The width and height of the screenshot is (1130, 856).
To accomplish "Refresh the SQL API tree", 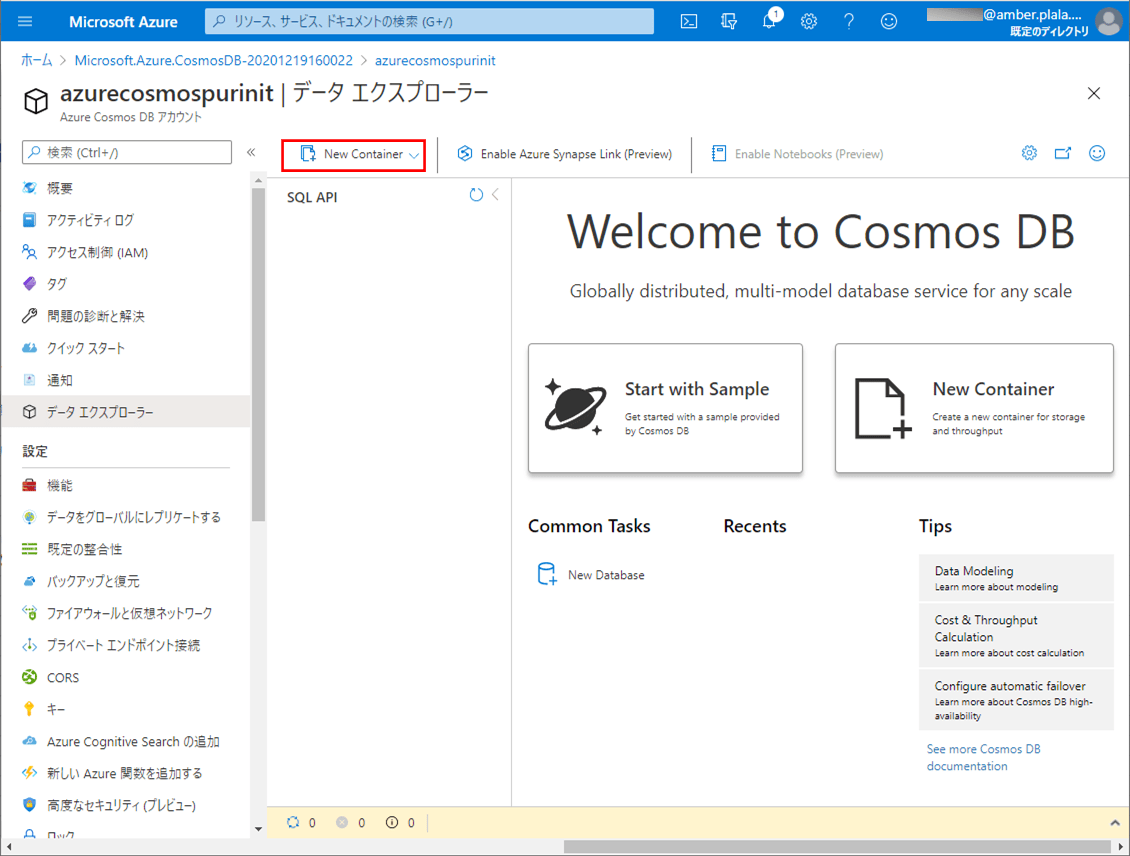I will point(476,195).
